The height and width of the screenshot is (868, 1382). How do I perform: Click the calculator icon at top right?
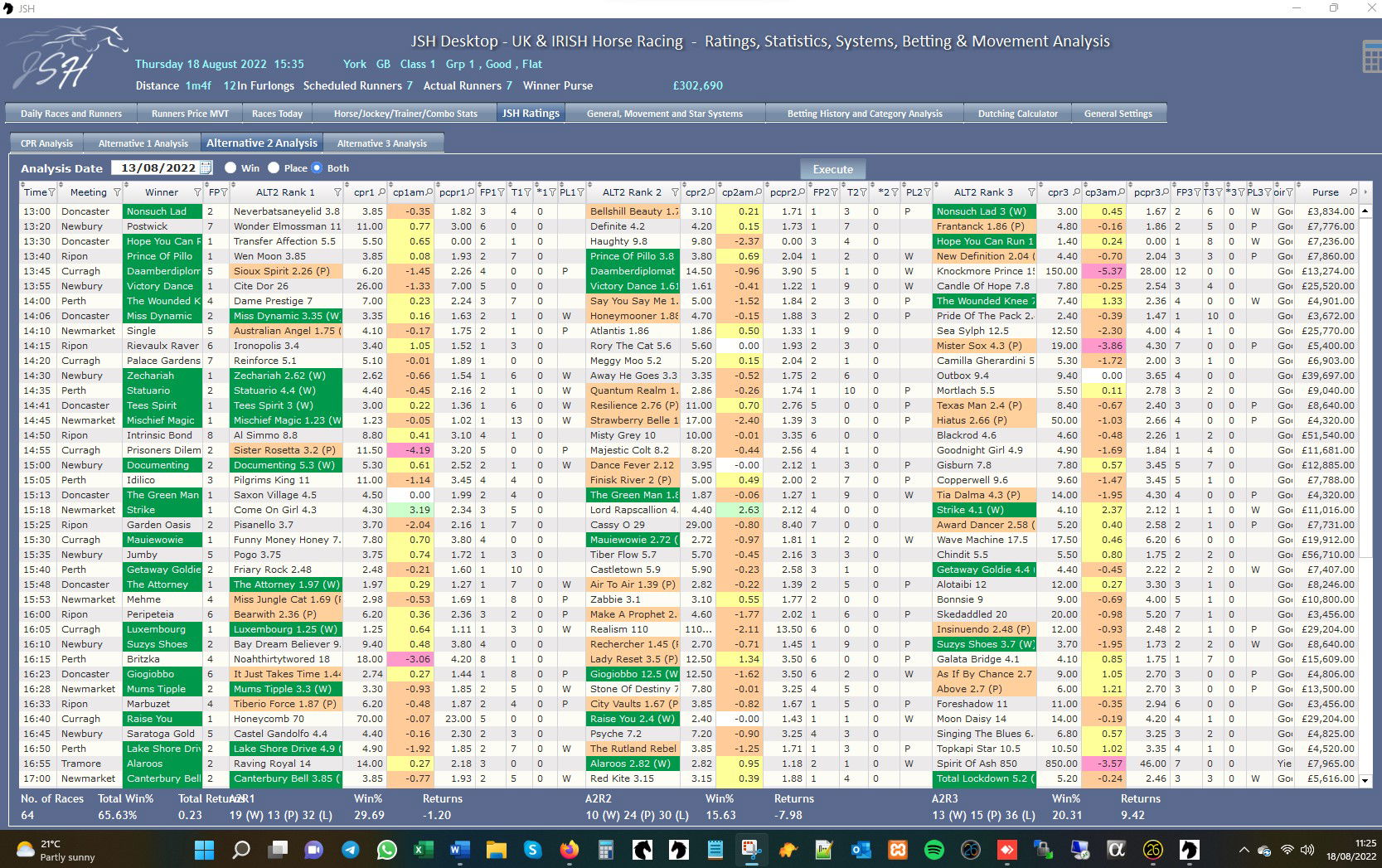[1371, 56]
